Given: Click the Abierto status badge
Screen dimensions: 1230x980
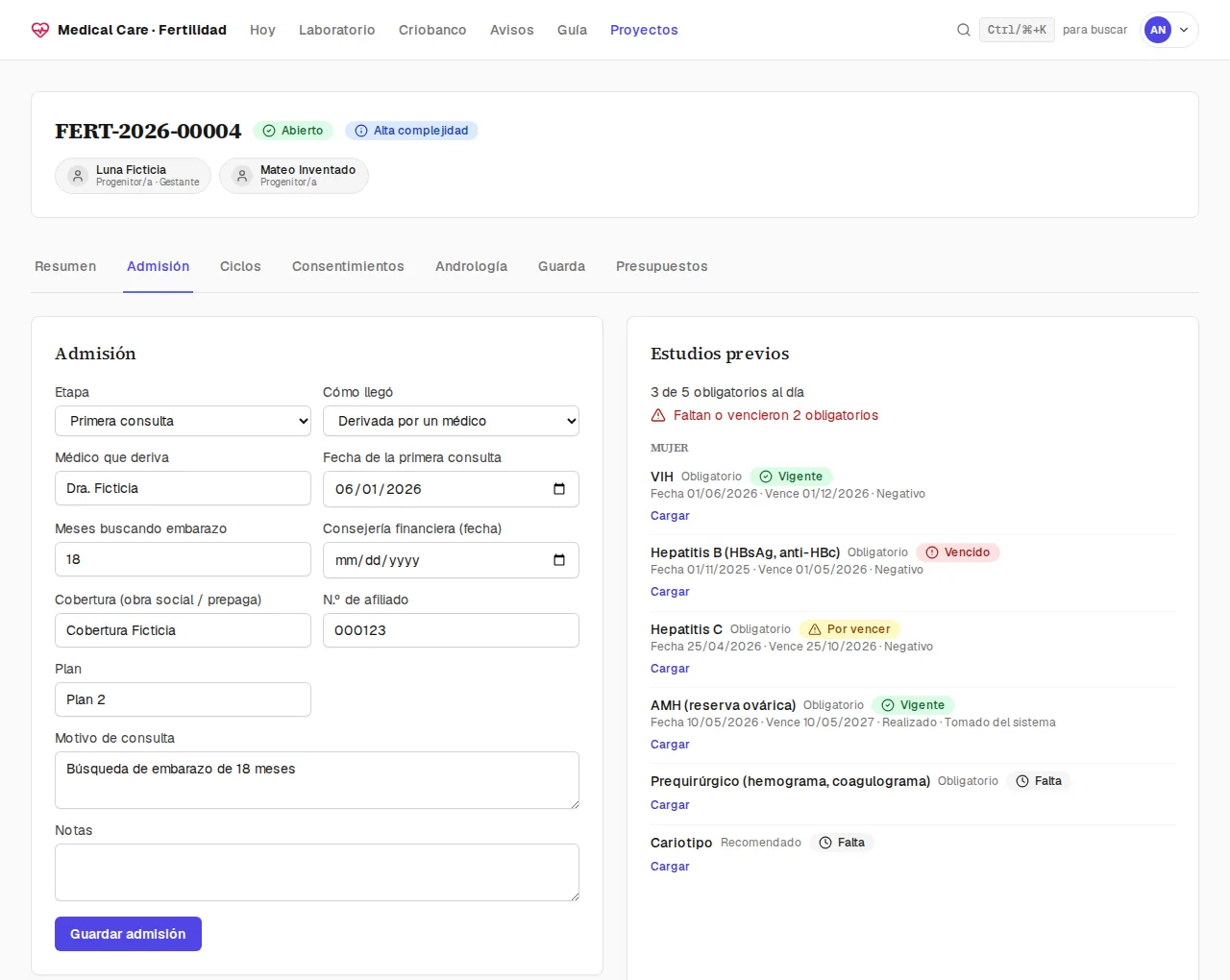Looking at the screenshot, I should coord(293,131).
